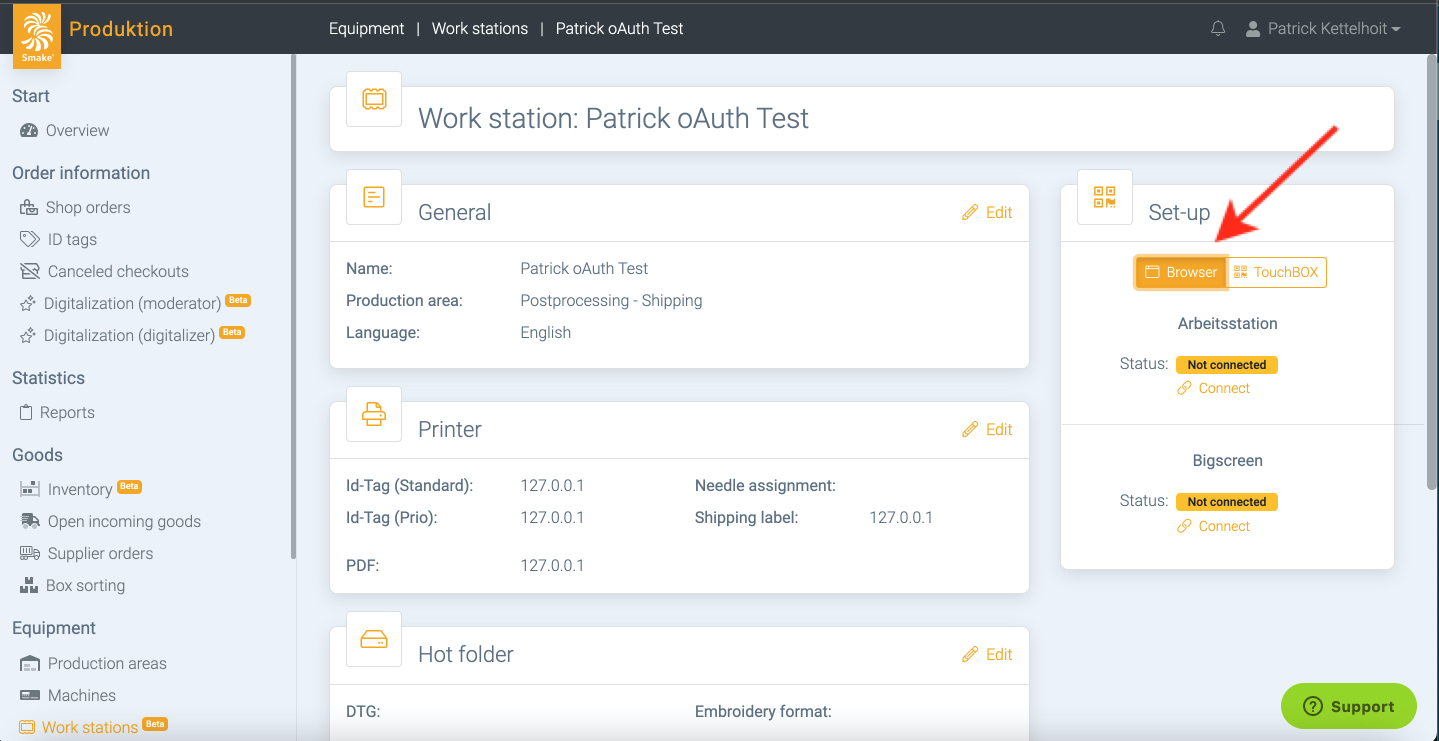Click the user avatar icon beside Patrick Kettelhoit

tap(1253, 29)
